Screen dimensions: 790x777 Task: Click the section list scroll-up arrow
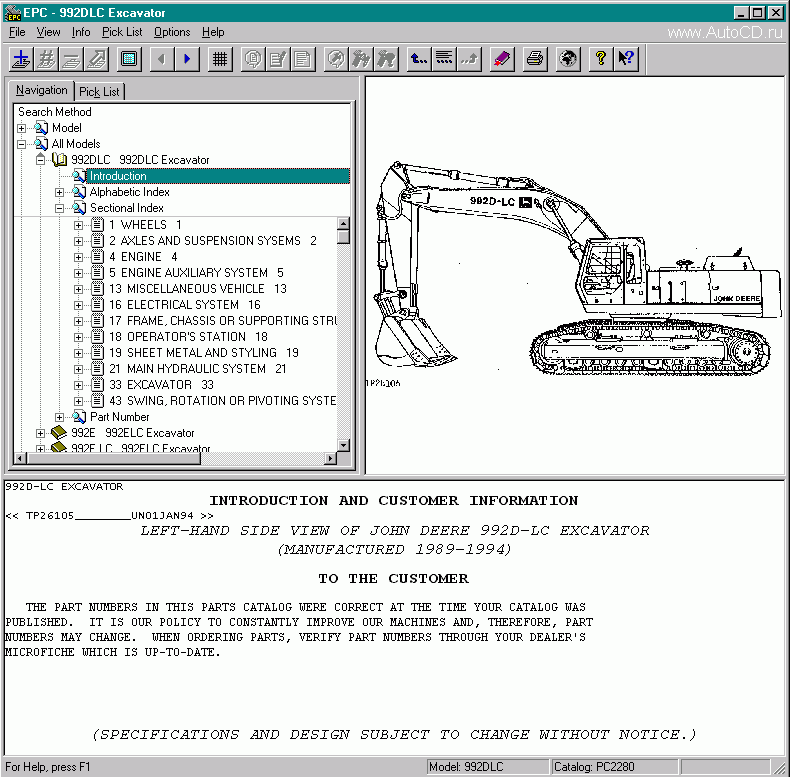(x=343, y=224)
